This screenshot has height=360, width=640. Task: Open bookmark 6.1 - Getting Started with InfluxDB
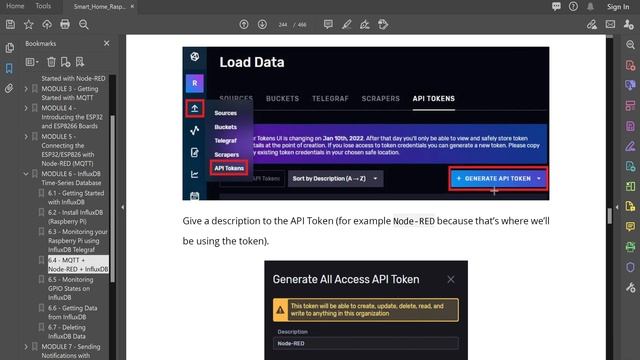[x=76, y=198]
